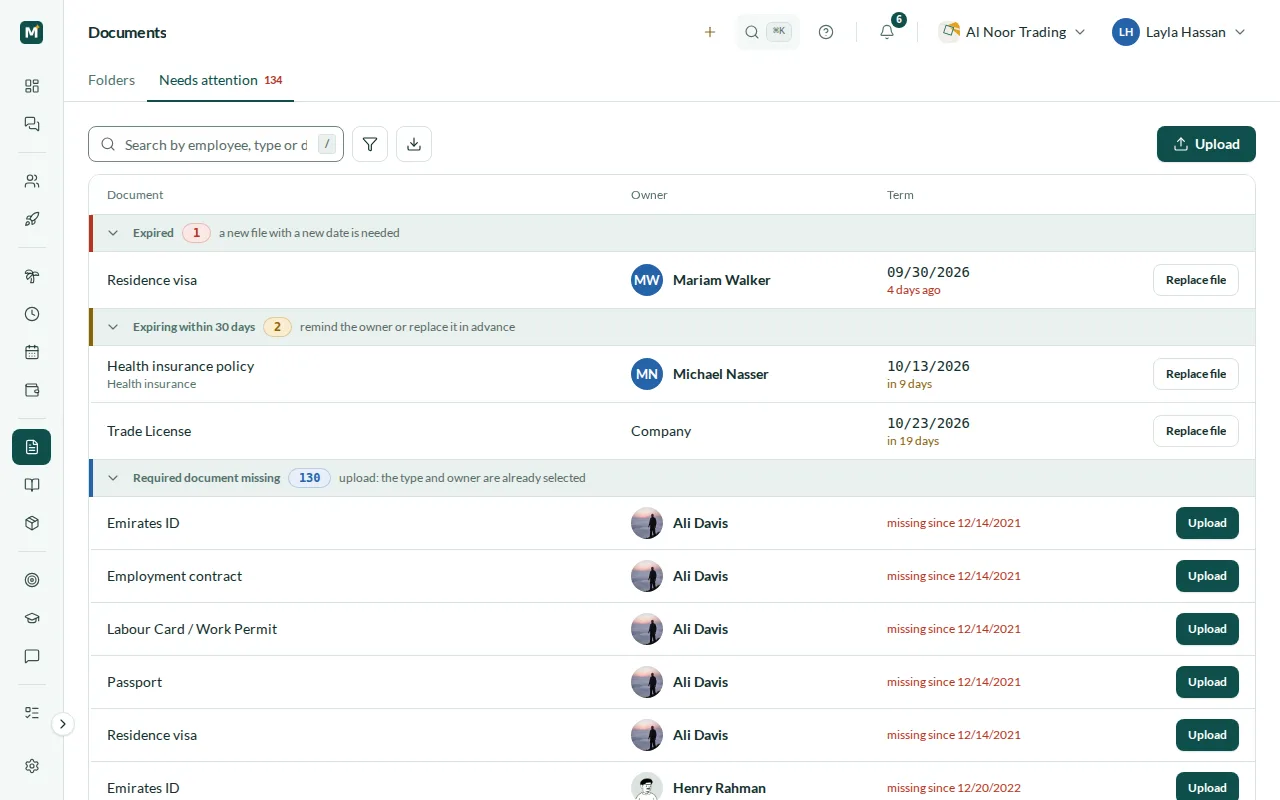
Task: Select the Needs attention tab
Action: click(x=220, y=80)
